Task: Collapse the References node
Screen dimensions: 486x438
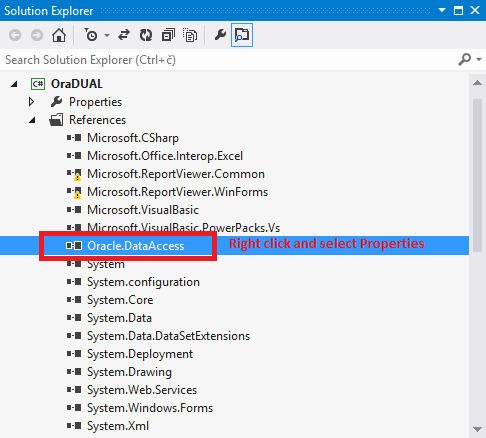Action: tap(32, 120)
